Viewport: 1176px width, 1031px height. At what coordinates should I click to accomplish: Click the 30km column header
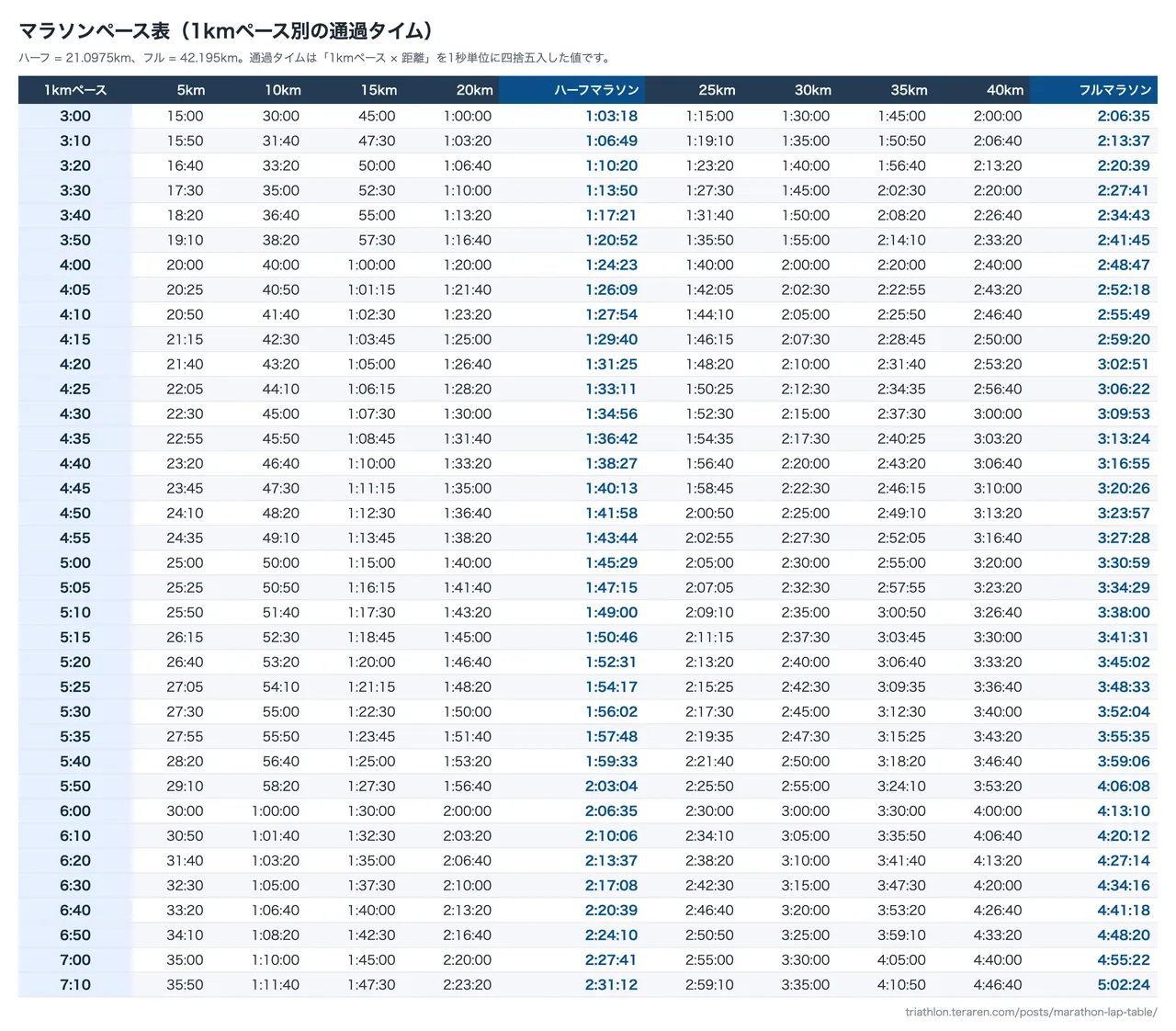point(812,90)
